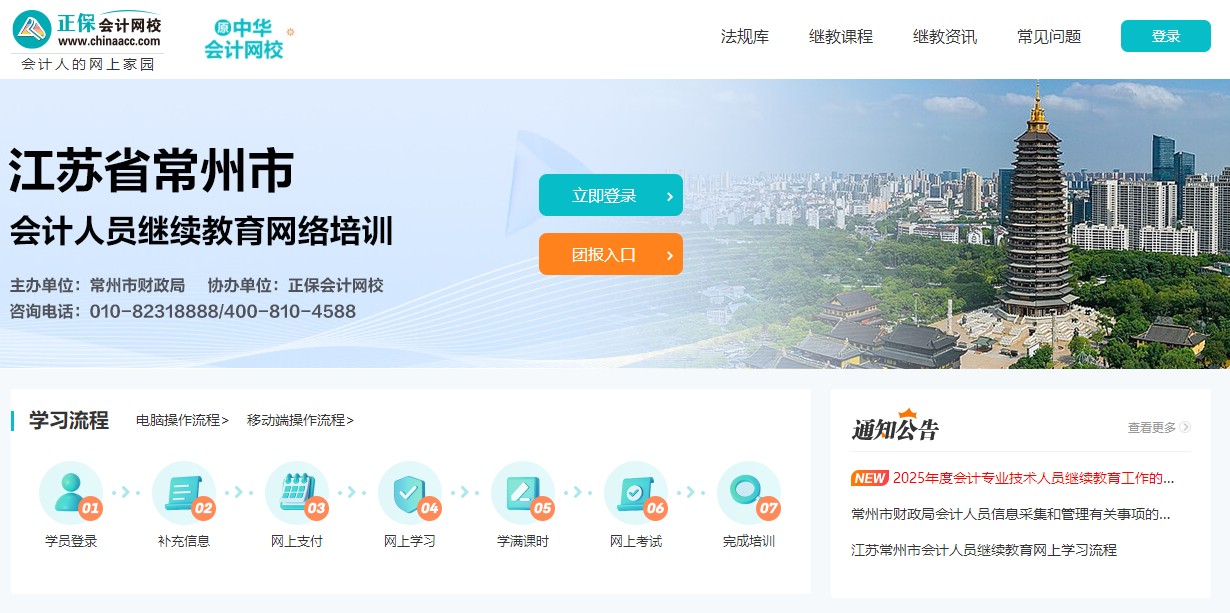Image resolution: width=1230 pixels, height=613 pixels.
Task: Click the 学员登录 label text
Action: (x=71, y=541)
